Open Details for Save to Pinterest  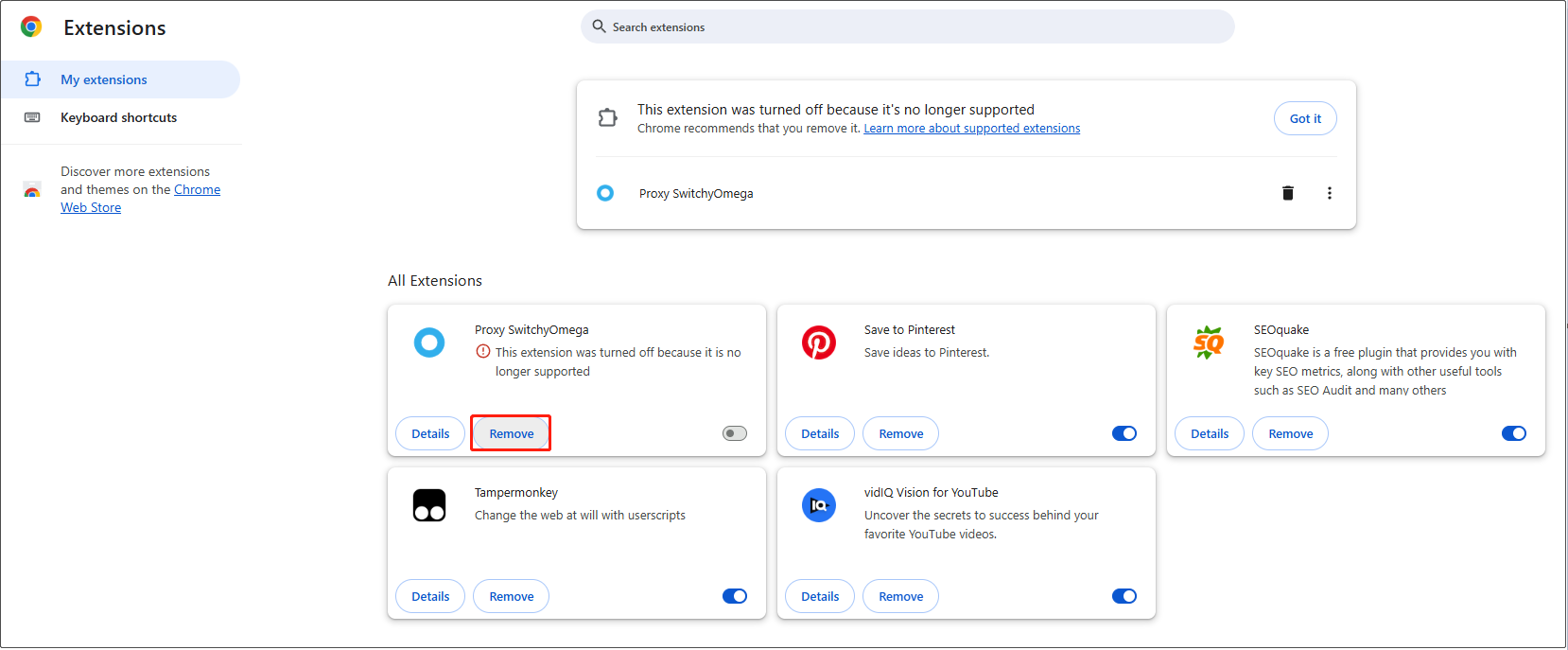[x=820, y=433]
